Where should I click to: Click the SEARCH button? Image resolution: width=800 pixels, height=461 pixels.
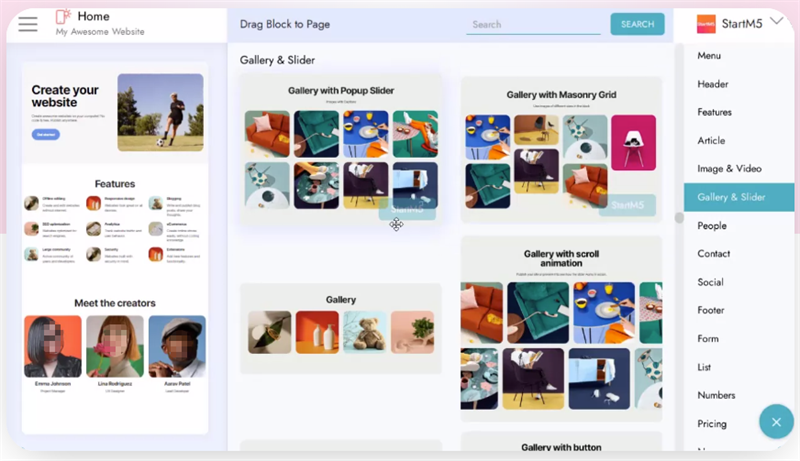click(x=637, y=24)
